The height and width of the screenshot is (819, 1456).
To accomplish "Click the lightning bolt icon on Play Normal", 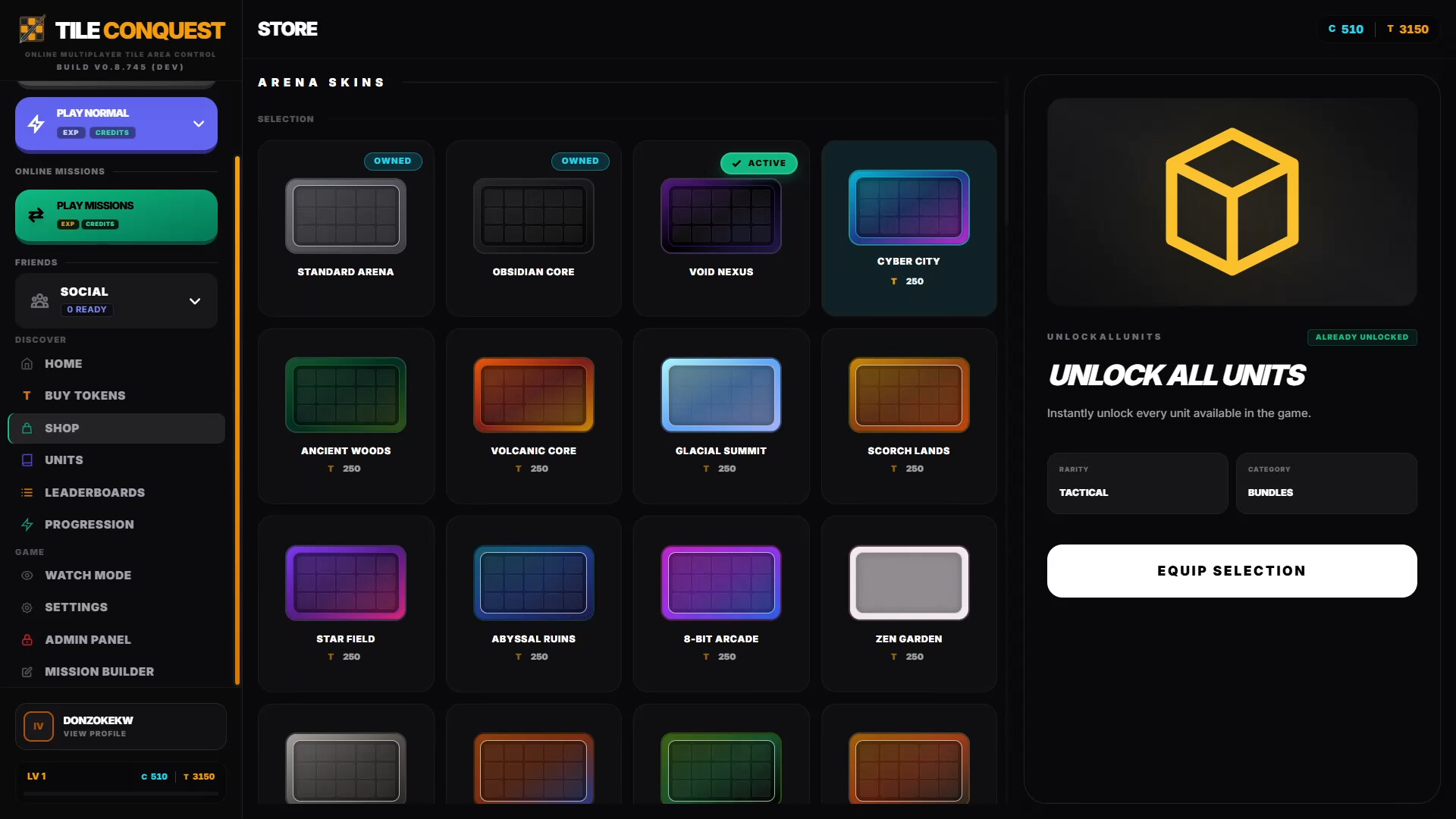I will tap(36, 124).
